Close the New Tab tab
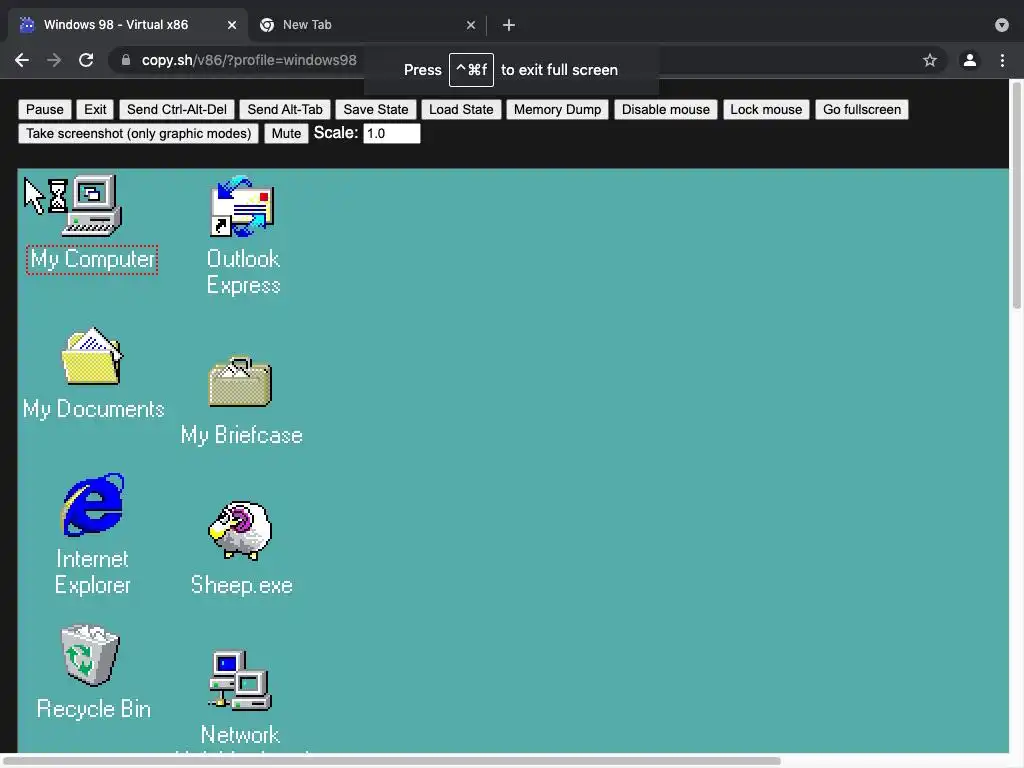1024x768 pixels. (x=471, y=25)
